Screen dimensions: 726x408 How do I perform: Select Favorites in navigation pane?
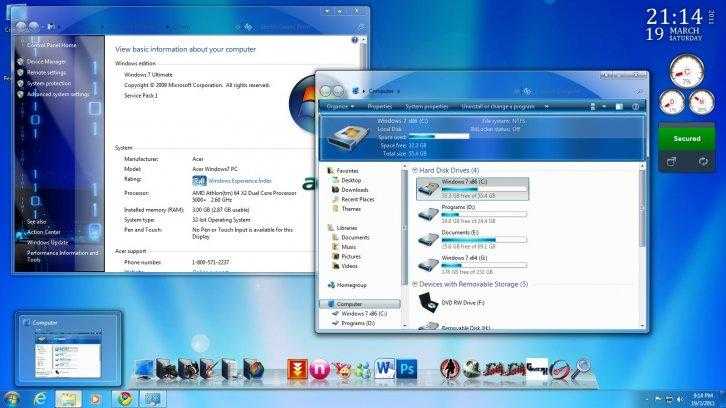click(x=347, y=171)
